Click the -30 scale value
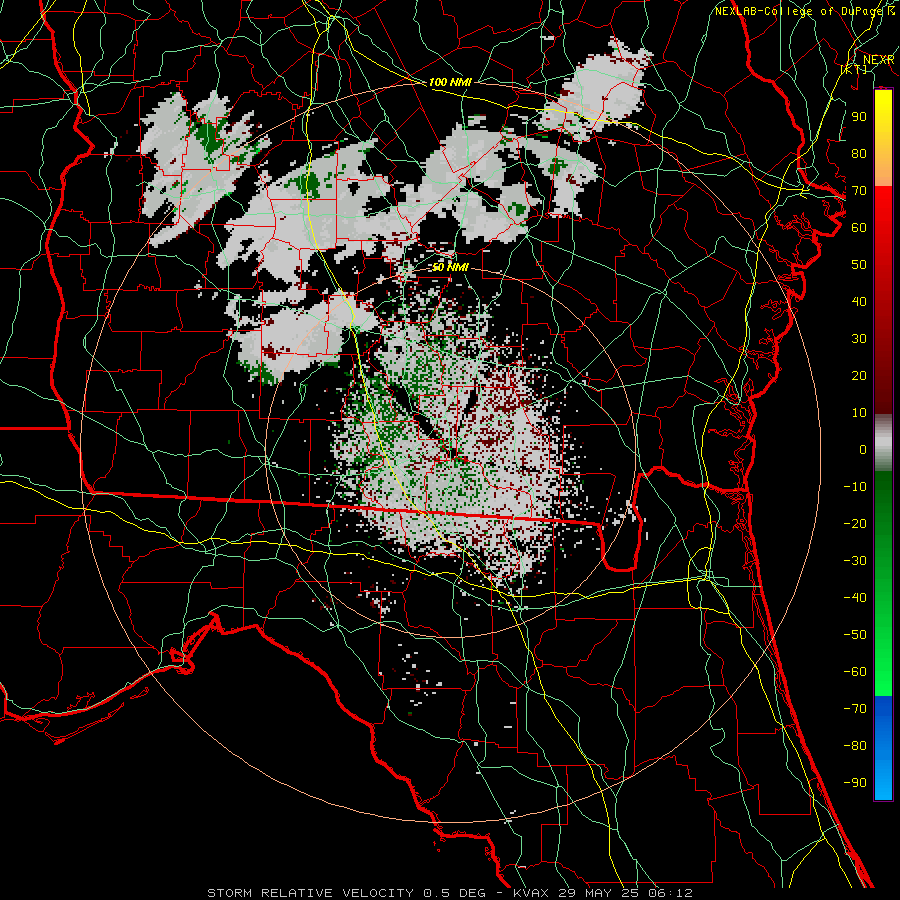 click(x=855, y=561)
